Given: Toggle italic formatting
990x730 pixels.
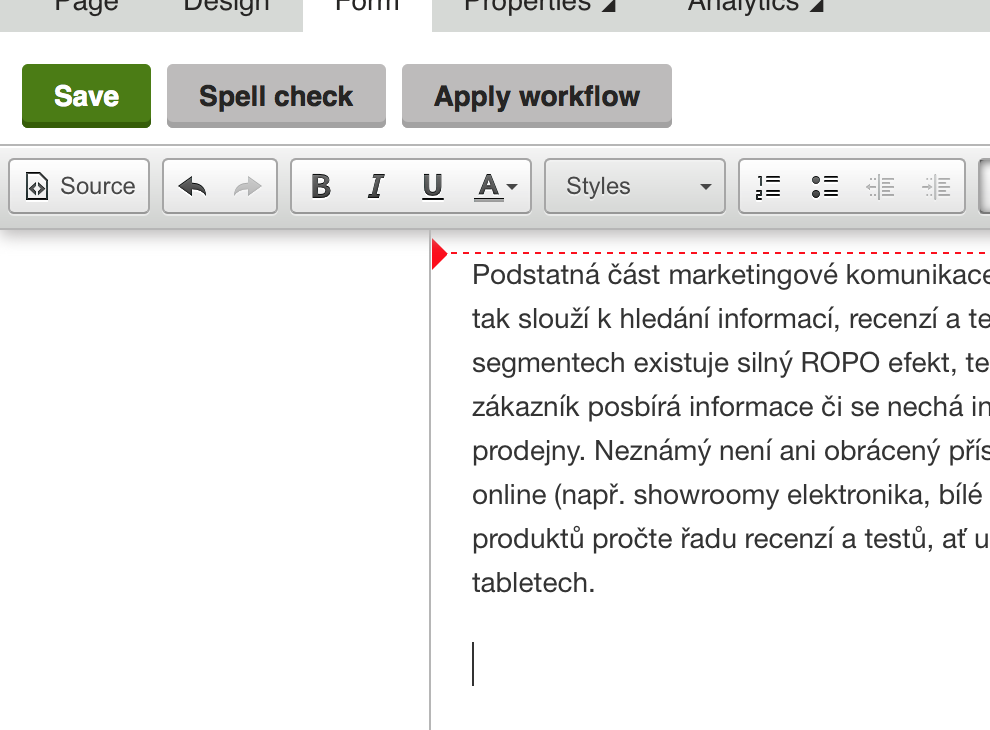Looking at the screenshot, I should (376, 186).
